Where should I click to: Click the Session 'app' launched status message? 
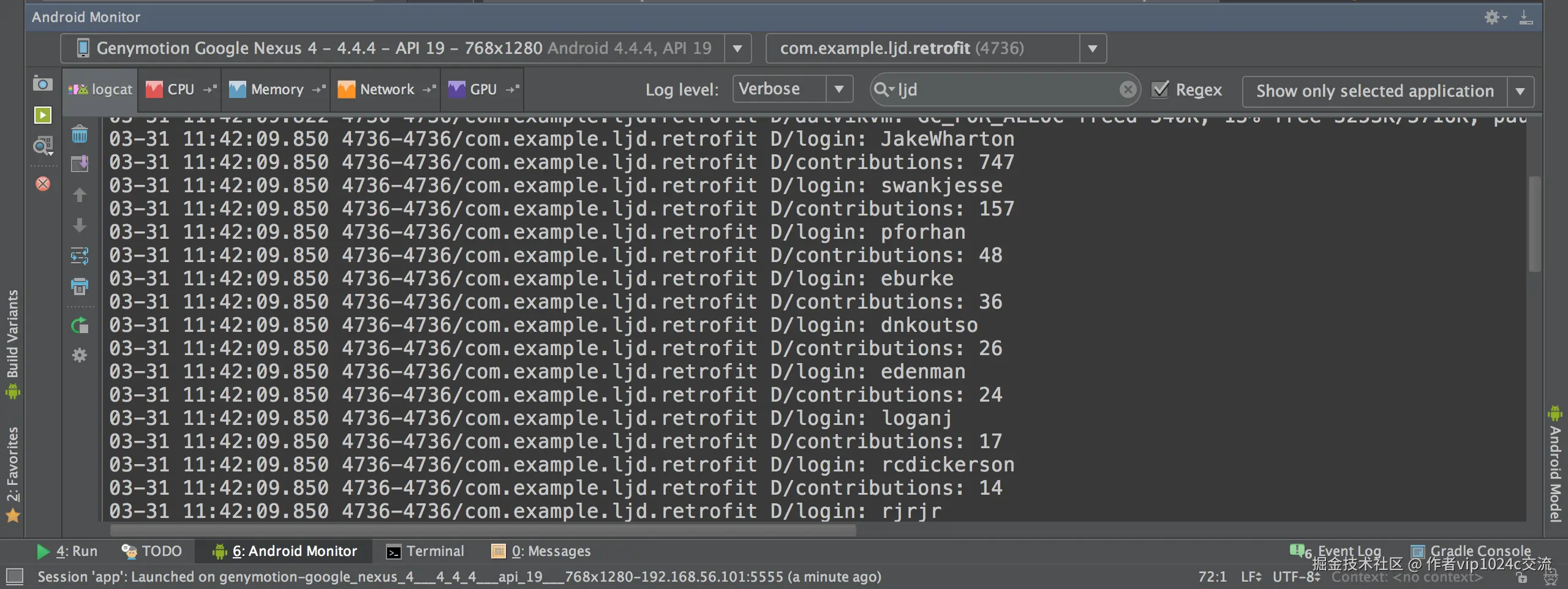pos(459,577)
